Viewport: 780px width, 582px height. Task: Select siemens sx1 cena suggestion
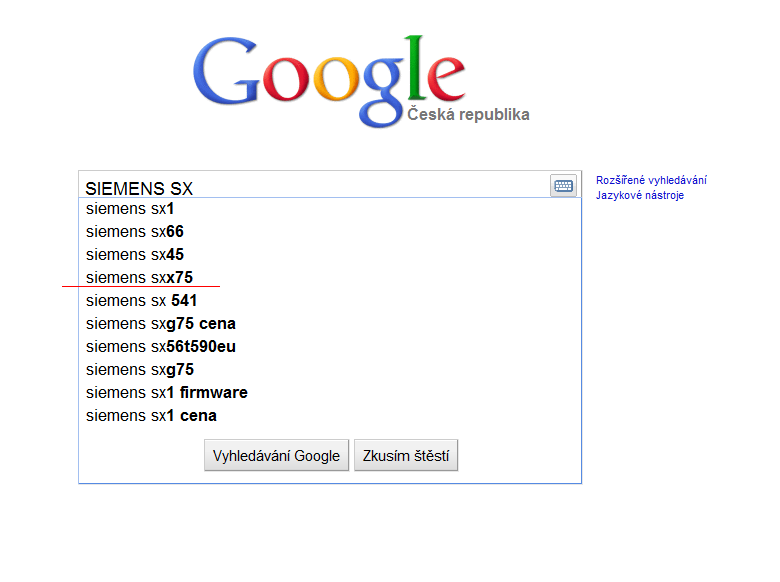[330, 415]
